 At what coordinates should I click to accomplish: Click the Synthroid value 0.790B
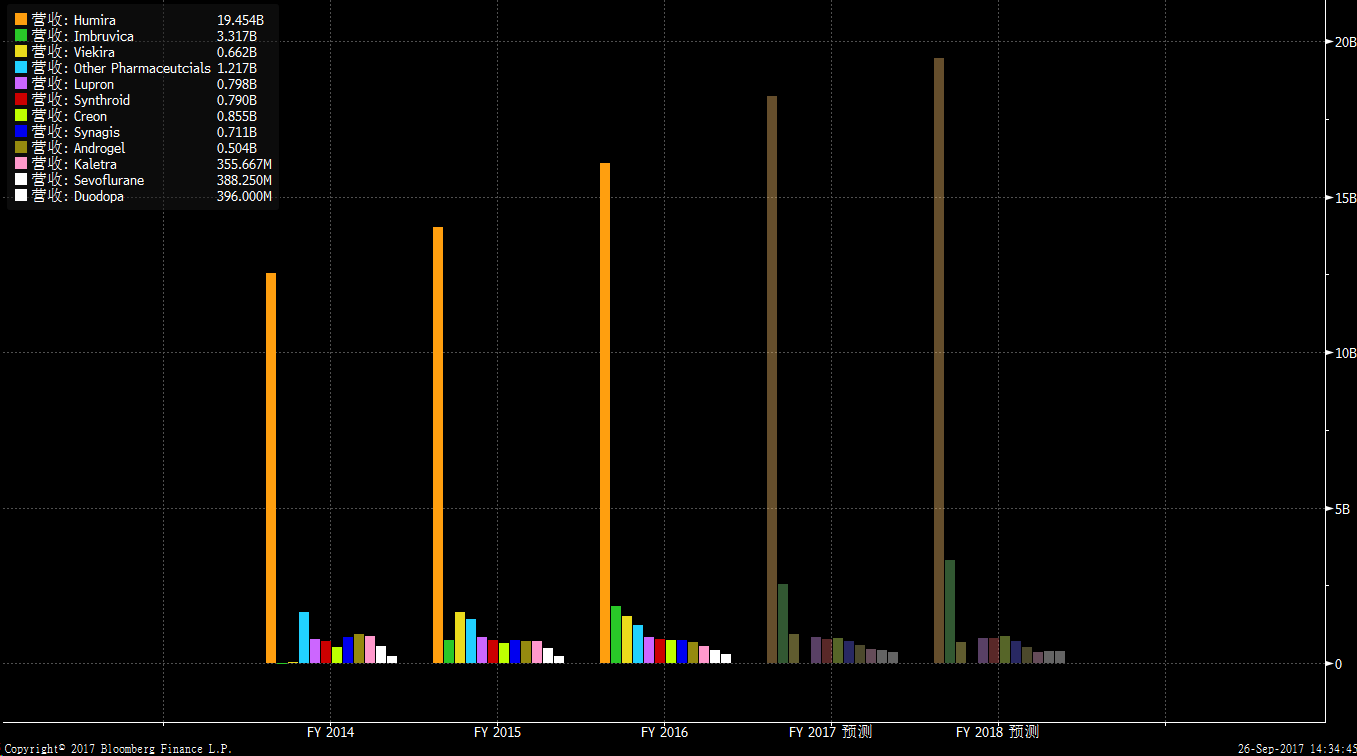(x=237, y=100)
